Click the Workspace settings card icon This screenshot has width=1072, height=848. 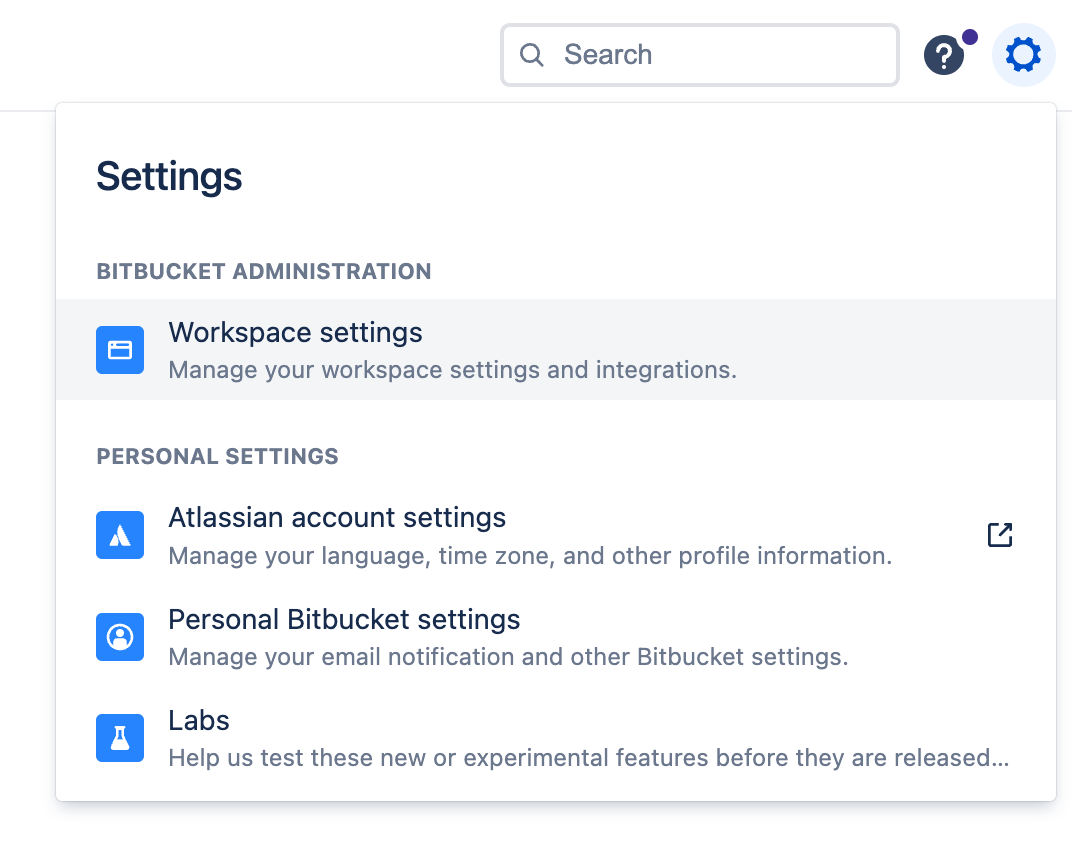120,350
